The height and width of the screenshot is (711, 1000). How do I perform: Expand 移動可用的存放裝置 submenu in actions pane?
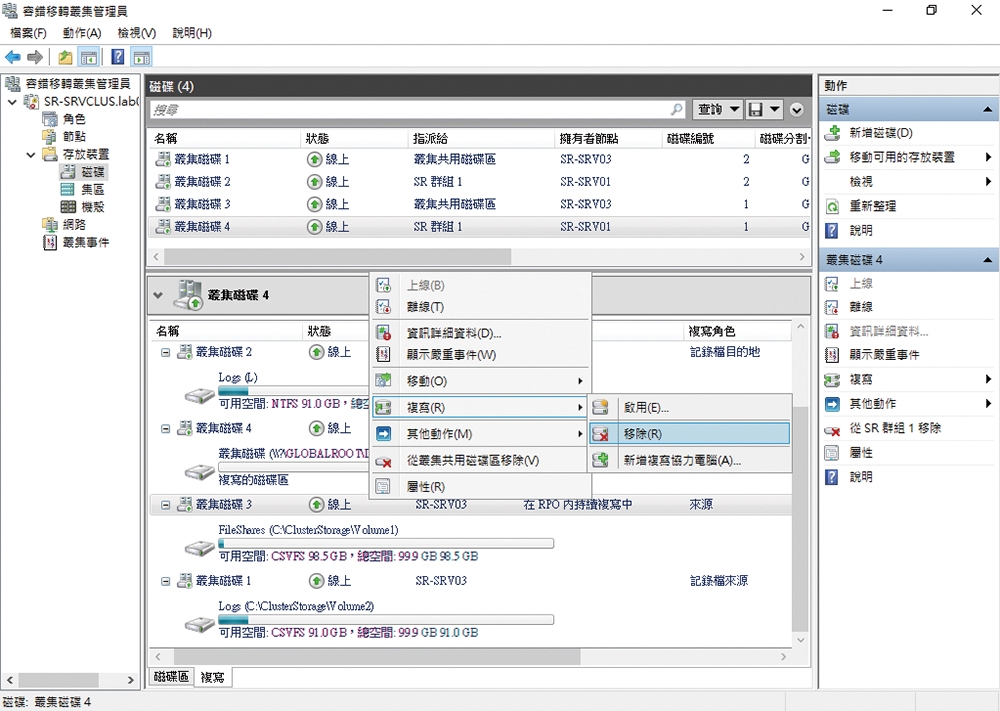pos(989,157)
